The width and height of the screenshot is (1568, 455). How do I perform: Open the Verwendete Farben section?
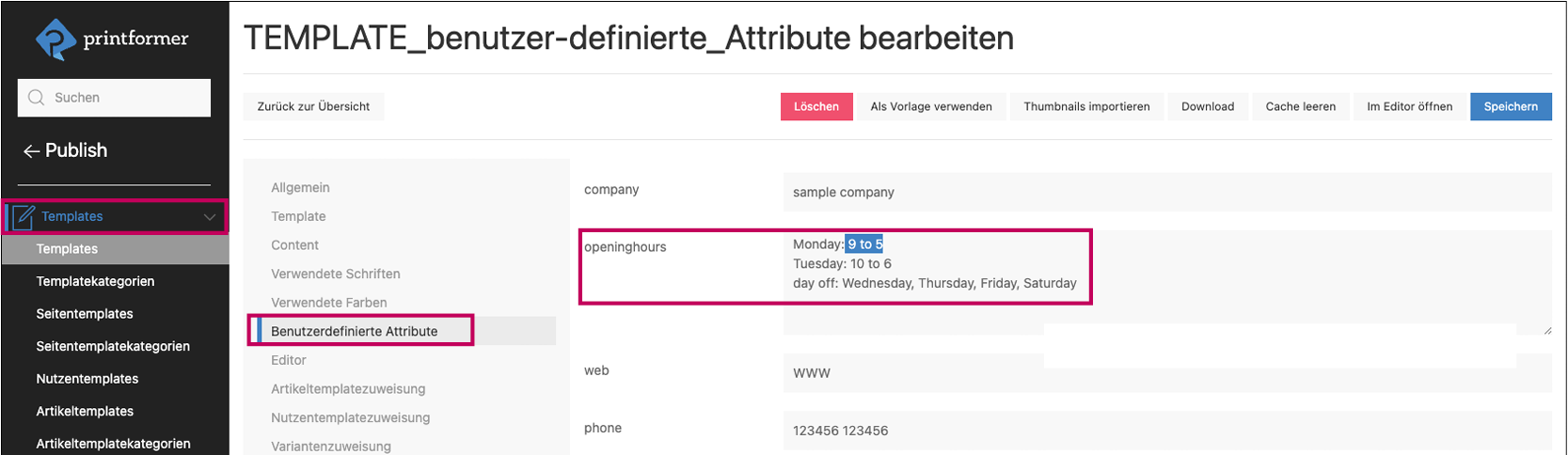coord(328,303)
